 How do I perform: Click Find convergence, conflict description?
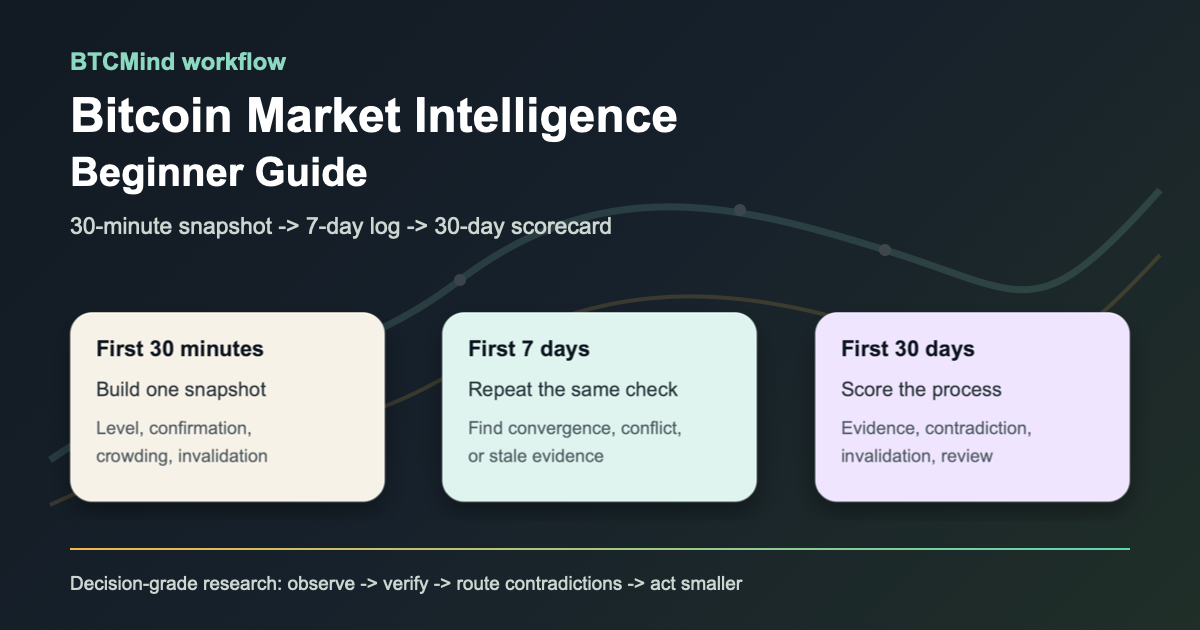pos(575,442)
